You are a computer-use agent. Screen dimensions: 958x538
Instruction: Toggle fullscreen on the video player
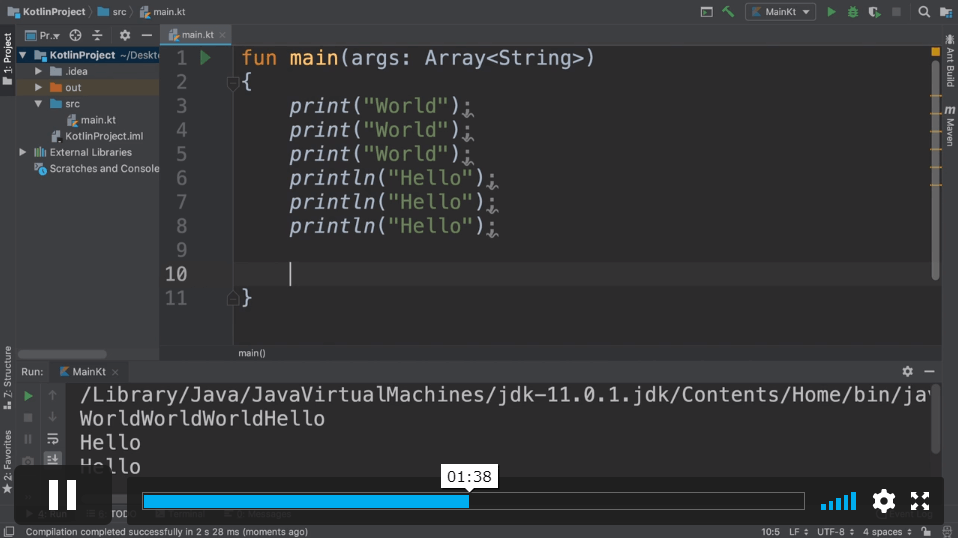920,501
